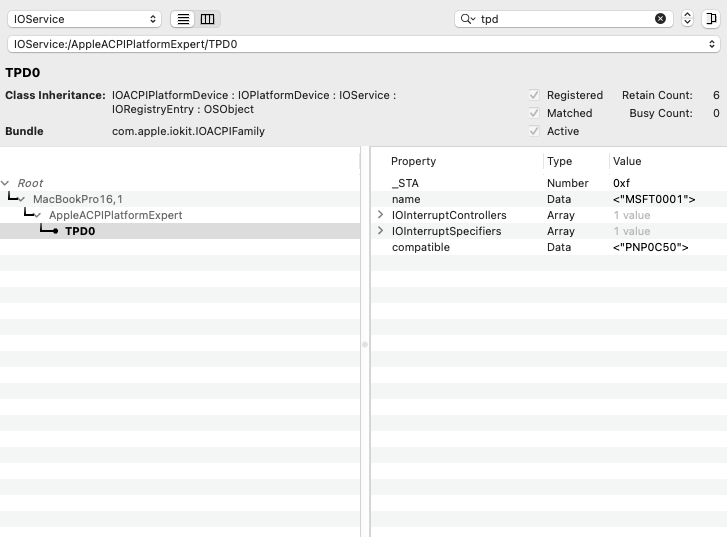This screenshot has height=537, width=727.
Task: Toggle the side panel icon
Action: click(711, 19)
